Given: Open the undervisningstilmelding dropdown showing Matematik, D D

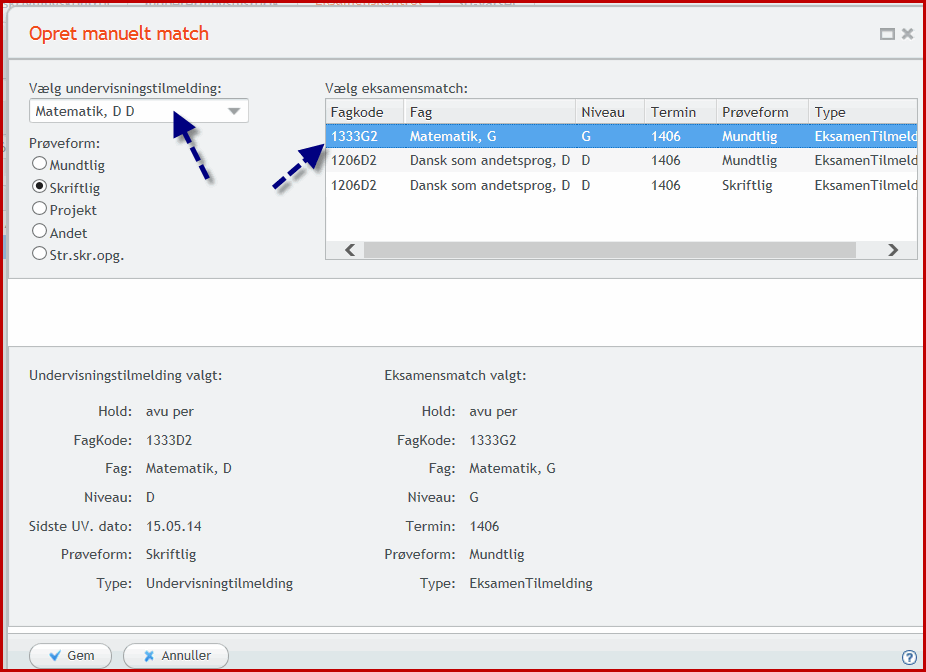Looking at the screenshot, I should [139, 111].
